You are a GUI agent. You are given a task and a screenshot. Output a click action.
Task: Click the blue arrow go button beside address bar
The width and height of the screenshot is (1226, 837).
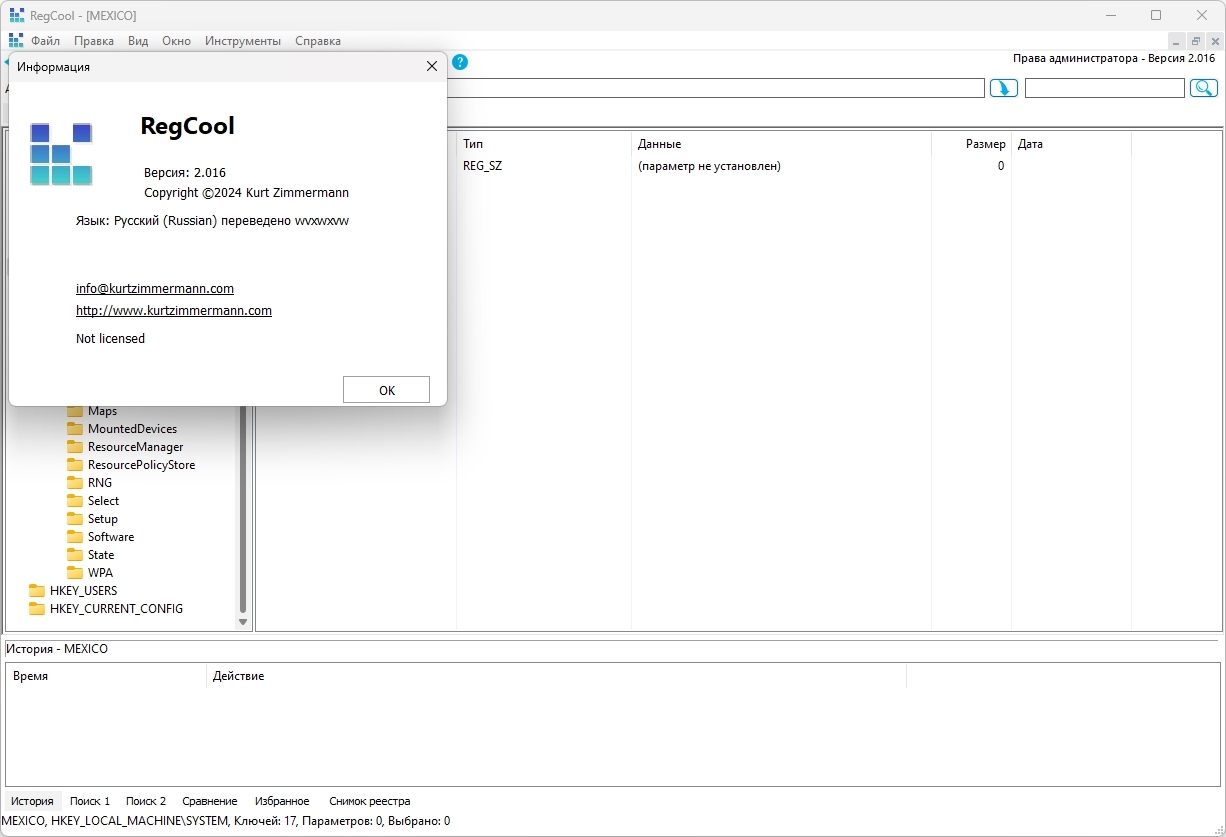point(1004,88)
